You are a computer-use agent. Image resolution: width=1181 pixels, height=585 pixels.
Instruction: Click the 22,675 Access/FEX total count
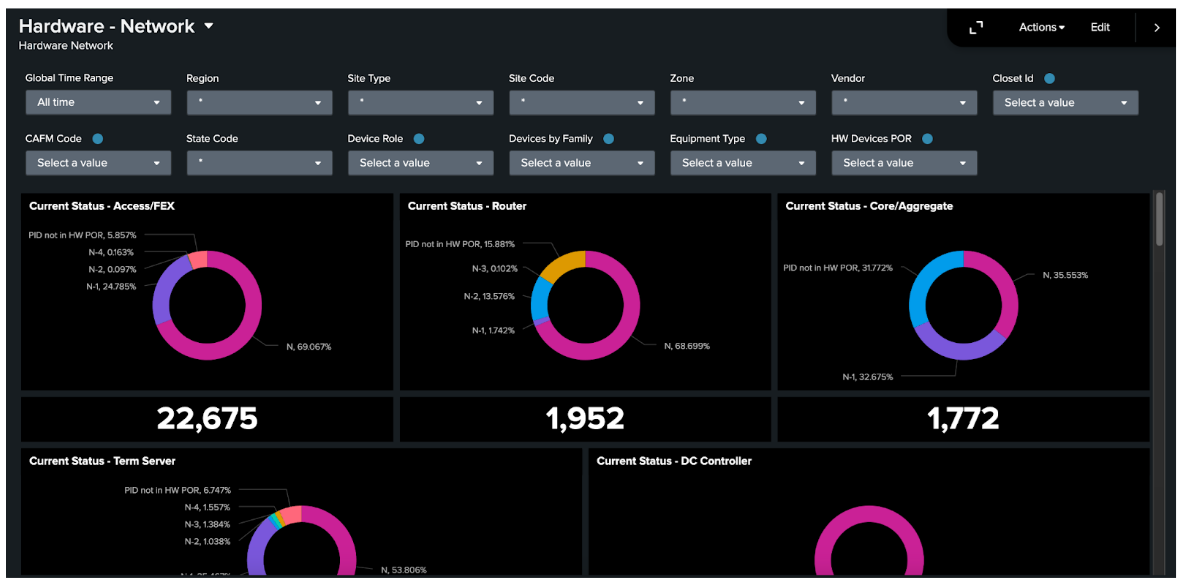206,418
